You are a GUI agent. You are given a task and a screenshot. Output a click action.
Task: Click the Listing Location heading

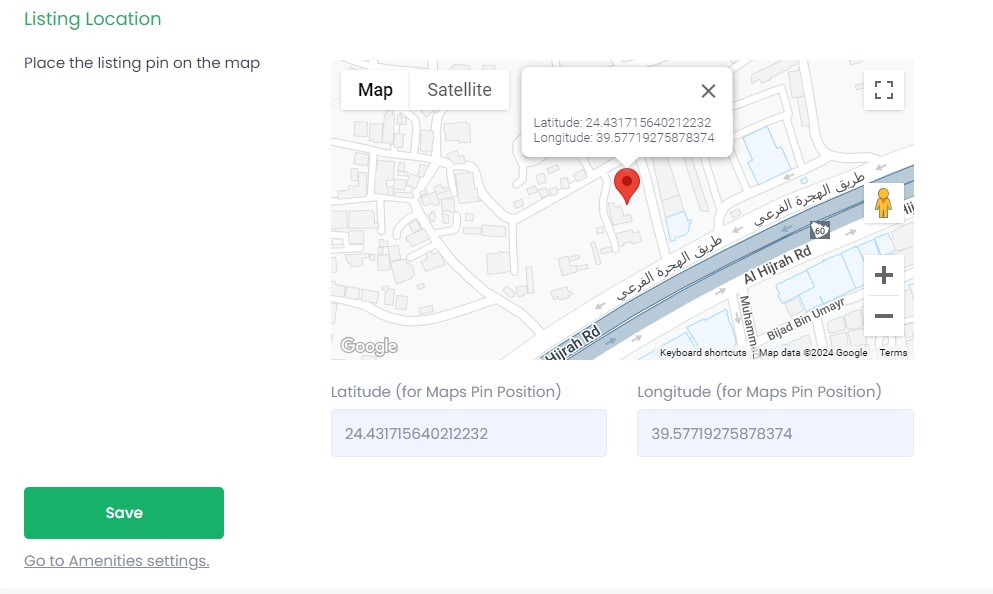click(92, 19)
